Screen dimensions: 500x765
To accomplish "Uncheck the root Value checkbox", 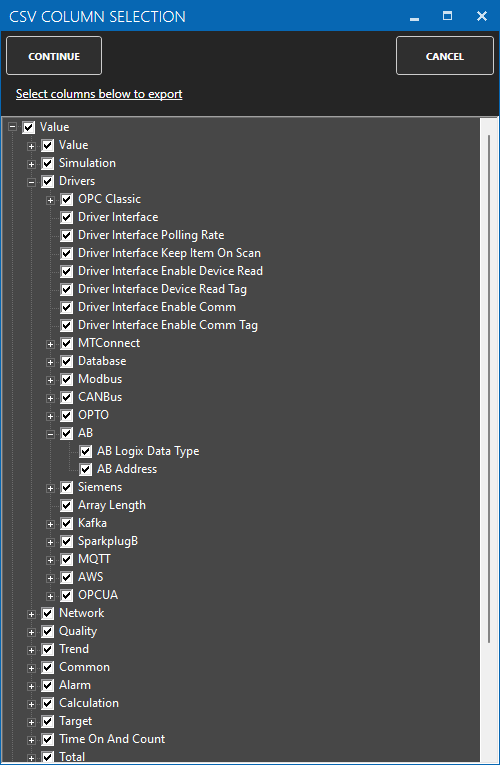I will tap(29, 127).
